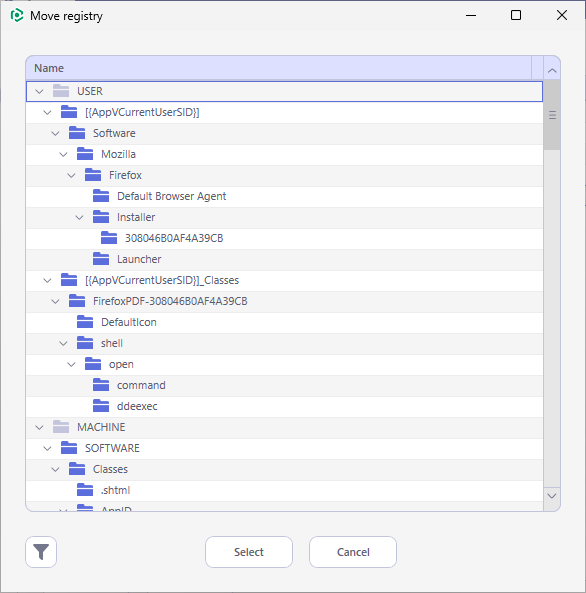Click the folder icon beside Software
586x593 pixels.
tap(77, 133)
